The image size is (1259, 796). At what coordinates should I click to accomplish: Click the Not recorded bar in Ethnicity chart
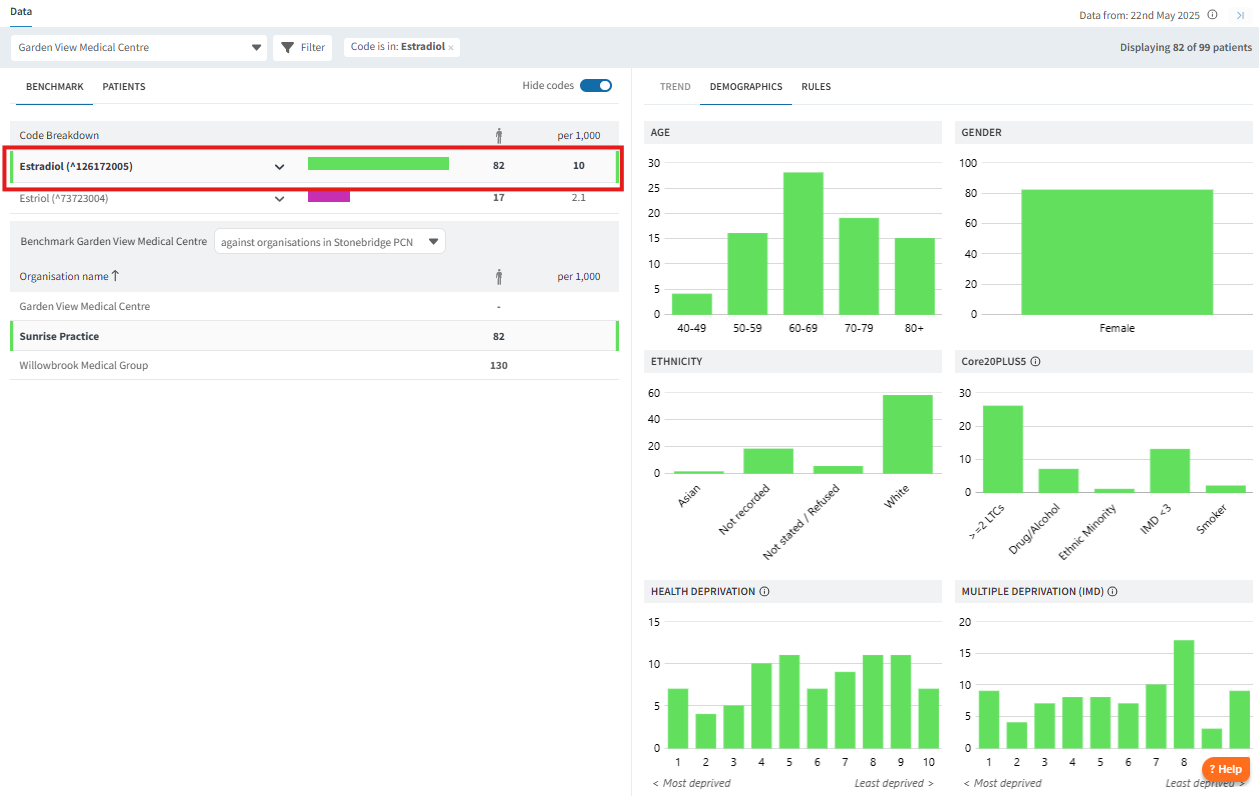(x=768, y=461)
